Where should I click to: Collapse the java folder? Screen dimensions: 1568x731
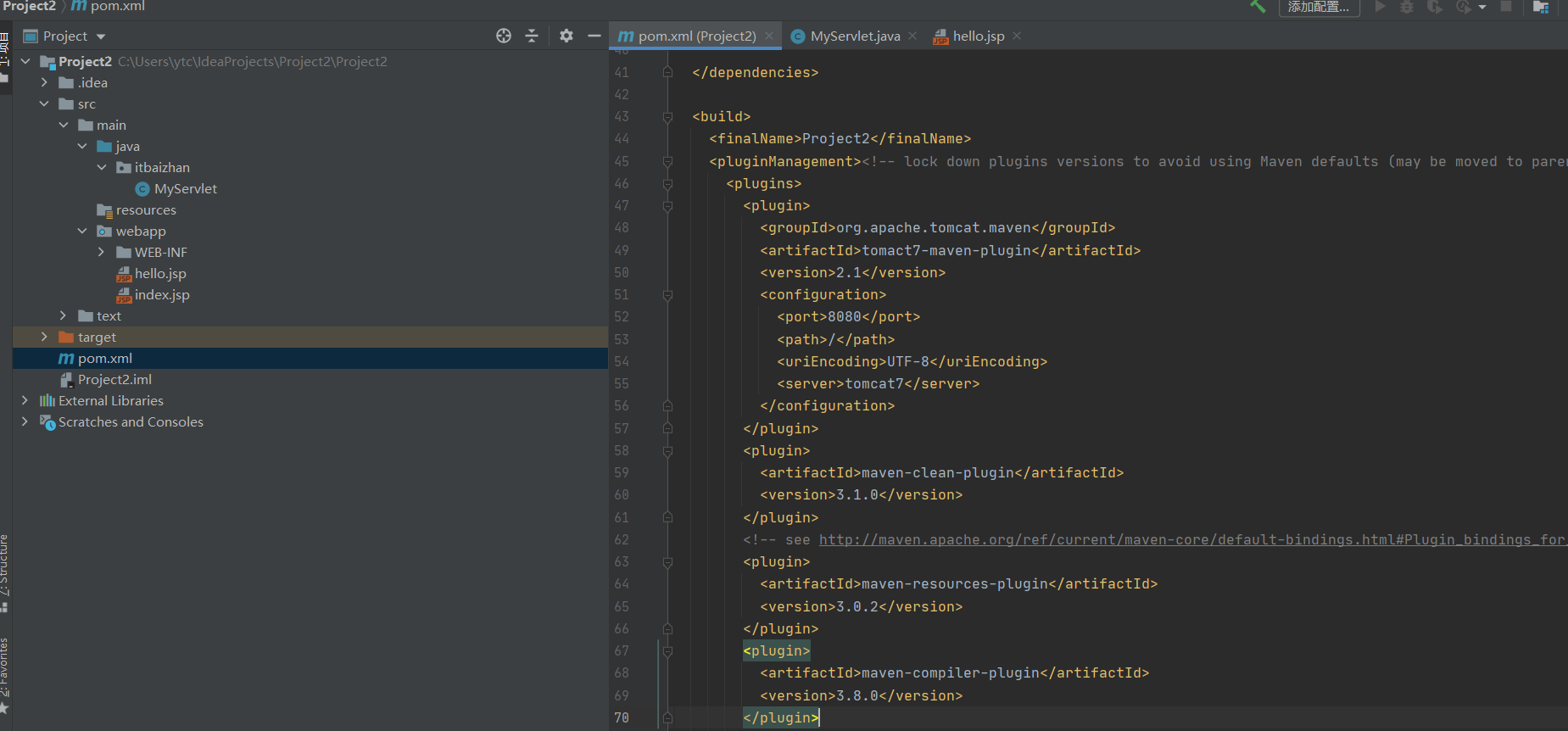[x=82, y=146]
